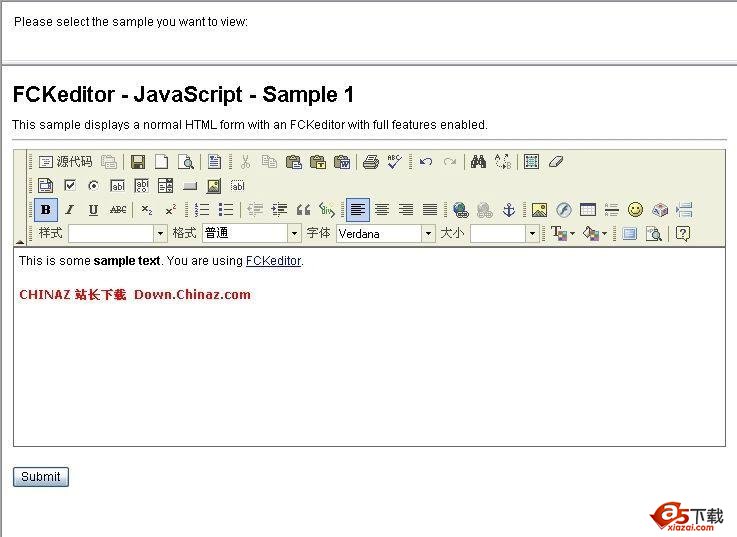The height and width of the screenshot is (537, 737).
Task: Run the ABC spell check
Action: point(394,162)
